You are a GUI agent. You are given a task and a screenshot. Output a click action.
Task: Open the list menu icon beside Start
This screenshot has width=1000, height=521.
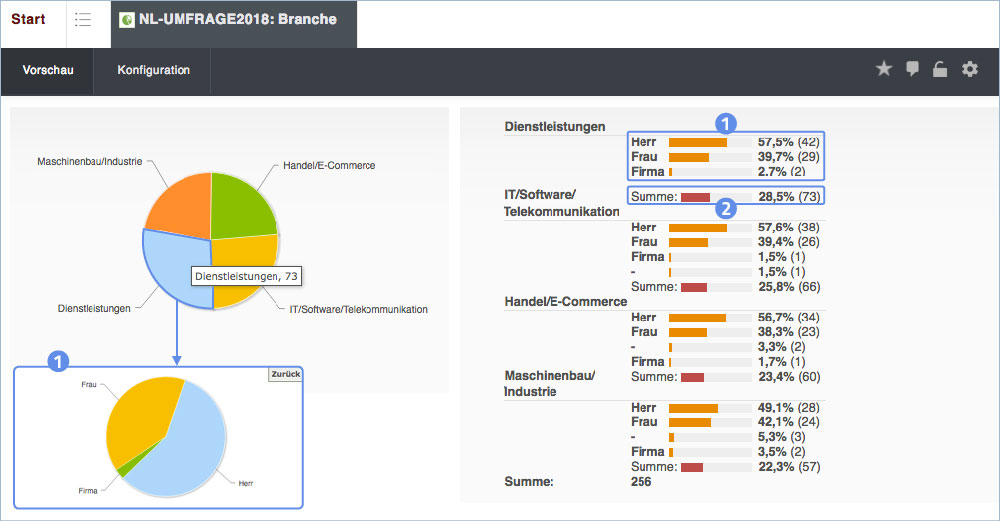point(83,20)
